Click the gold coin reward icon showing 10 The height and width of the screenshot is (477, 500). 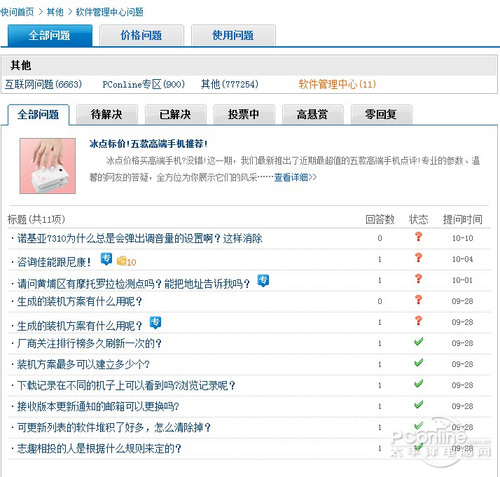pos(126,261)
